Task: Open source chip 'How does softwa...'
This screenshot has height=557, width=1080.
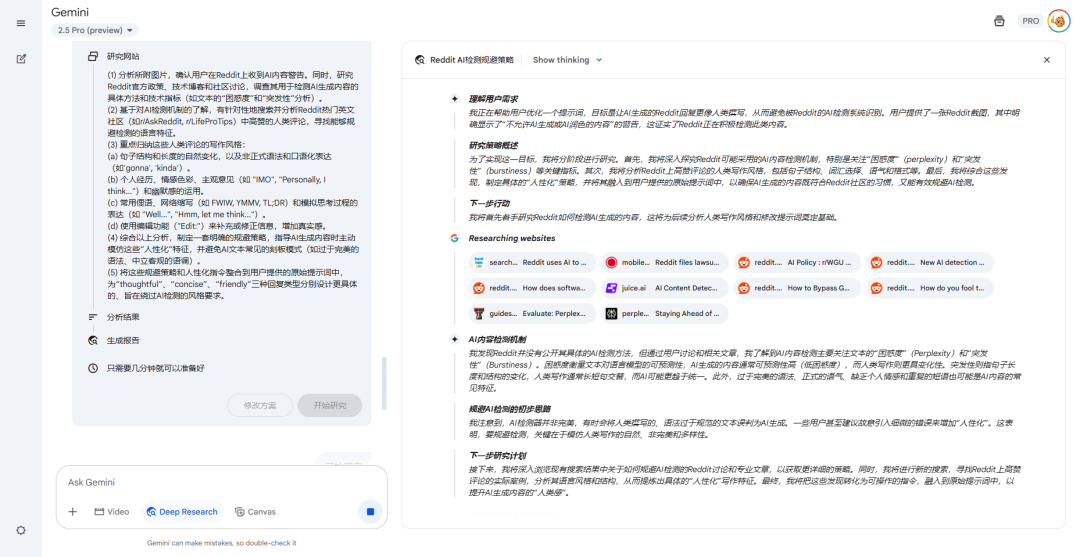Action: pos(532,288)
